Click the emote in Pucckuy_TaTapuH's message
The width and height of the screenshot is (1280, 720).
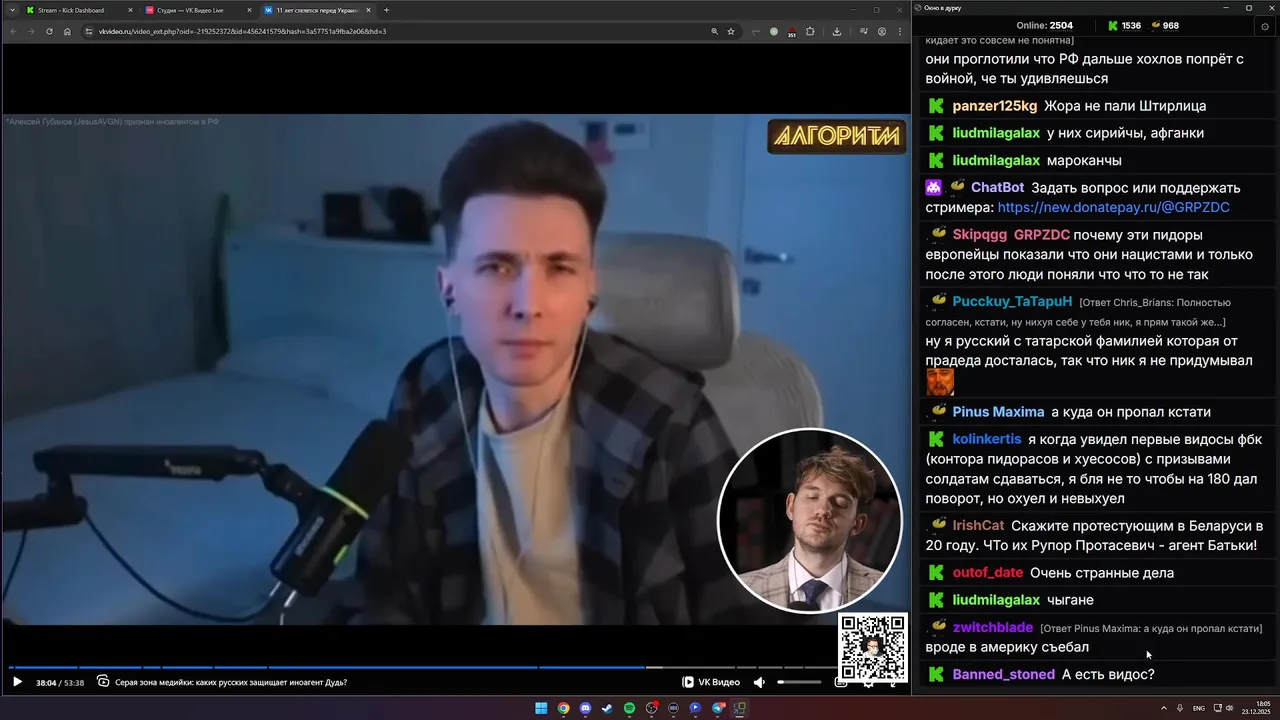[x=940, y=382]
